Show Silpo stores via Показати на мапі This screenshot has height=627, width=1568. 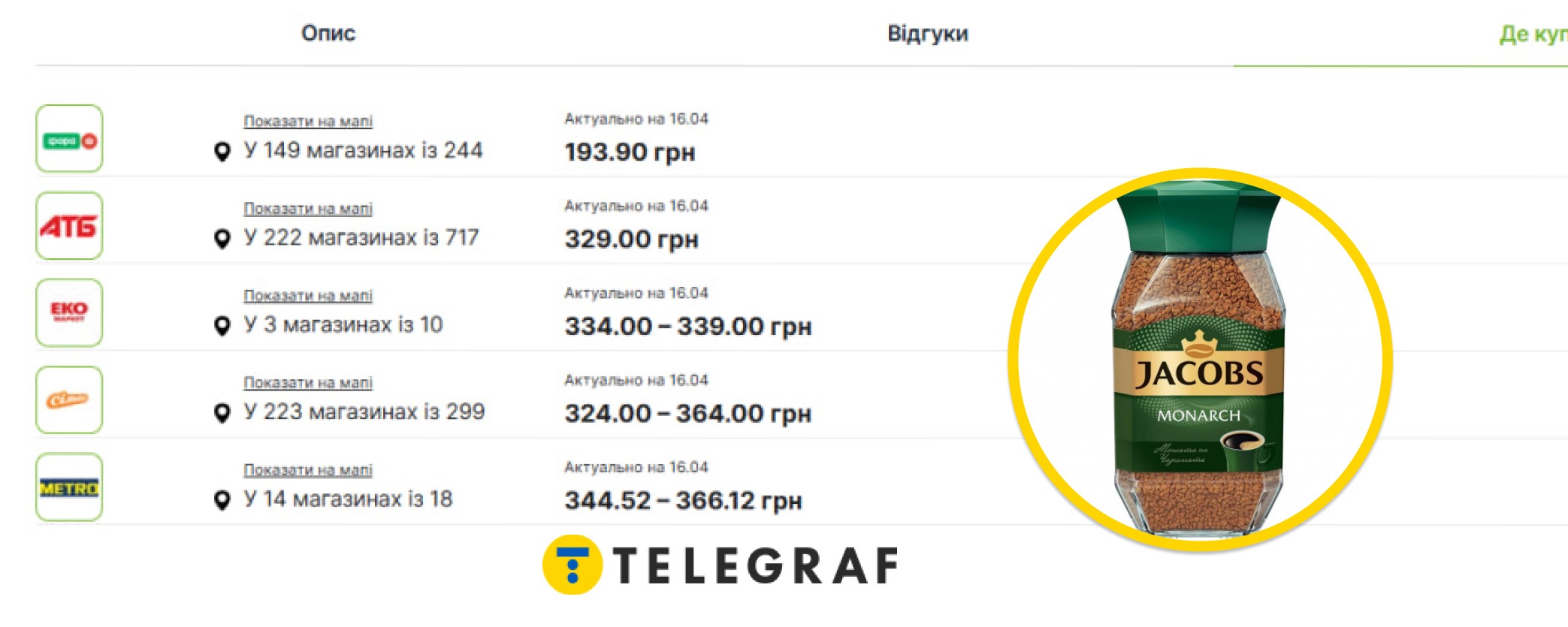308,382
